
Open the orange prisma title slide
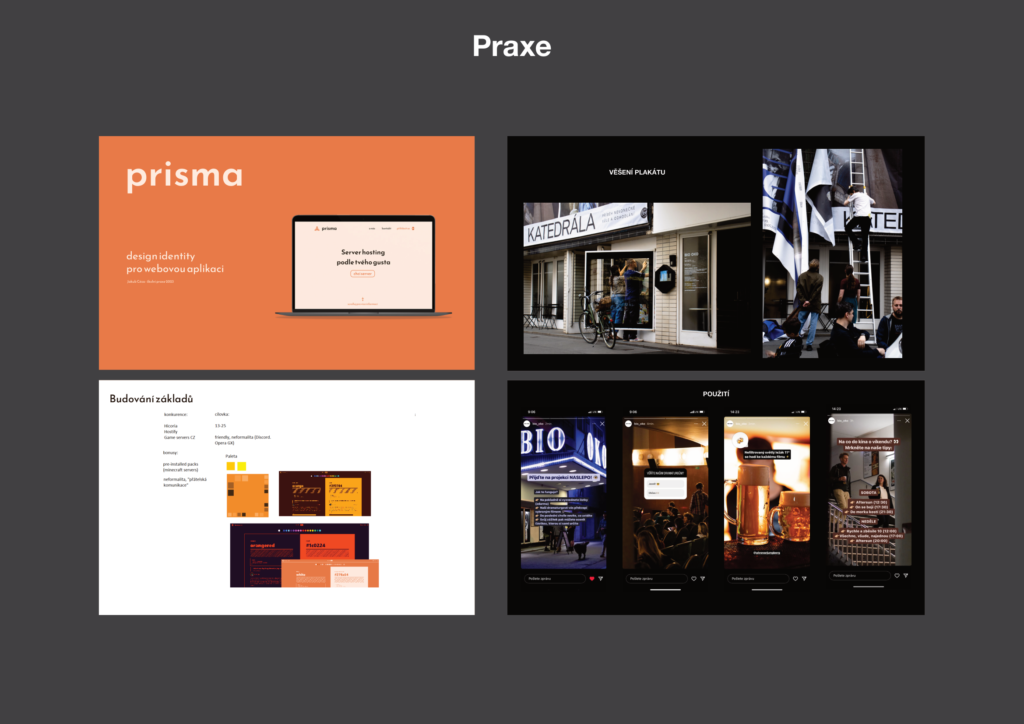tap(287, 253)
